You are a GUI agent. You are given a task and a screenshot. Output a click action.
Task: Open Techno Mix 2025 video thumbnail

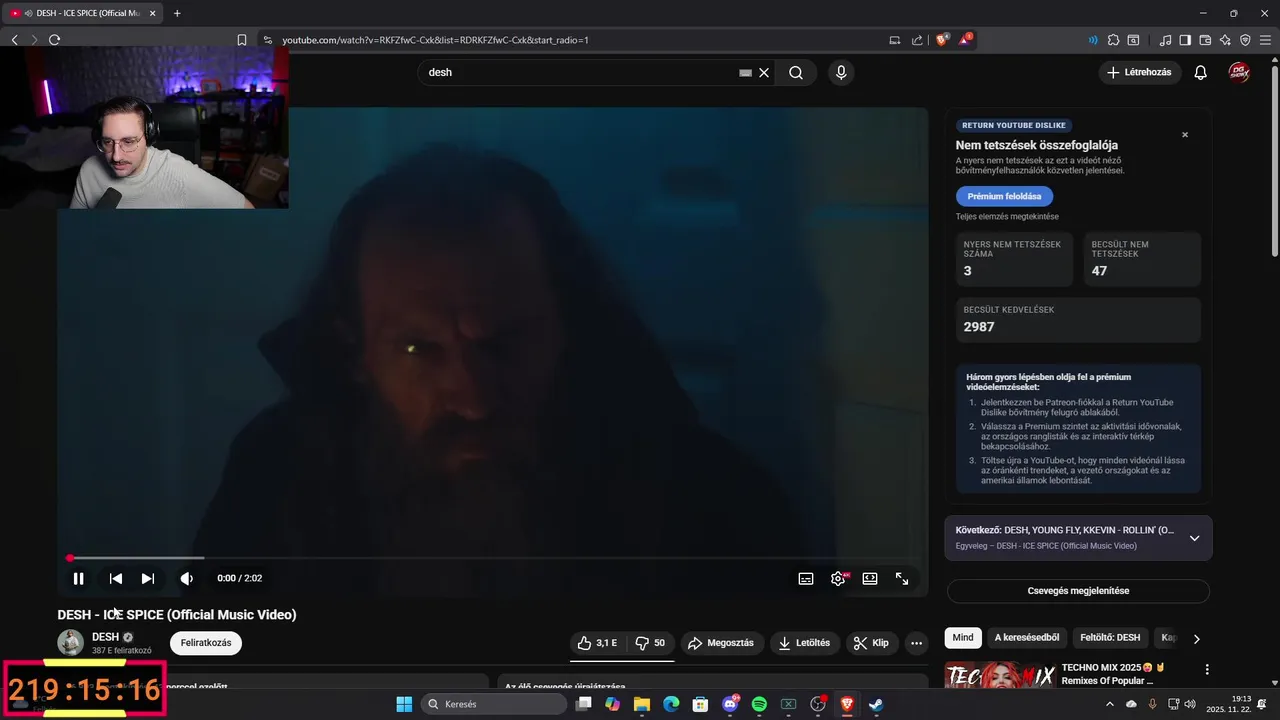click(x=1000, y=675)
